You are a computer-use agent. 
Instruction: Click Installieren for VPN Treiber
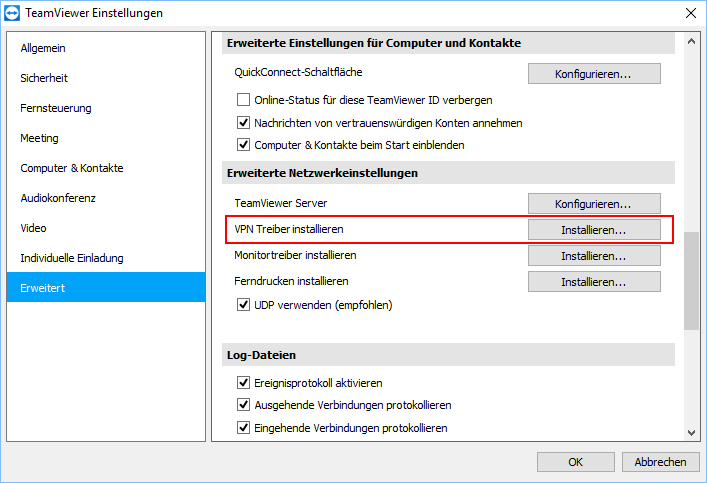pyautogui.click(x=594, y=230)
